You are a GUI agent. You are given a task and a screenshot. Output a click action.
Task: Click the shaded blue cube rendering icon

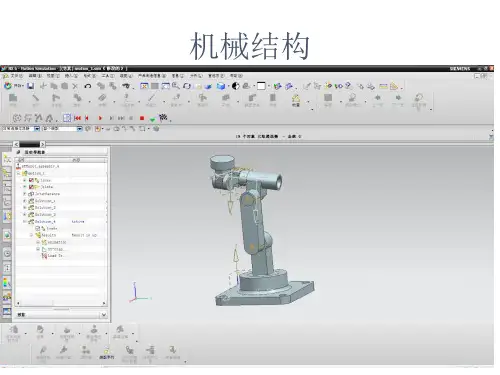click(x=220, y=86)
